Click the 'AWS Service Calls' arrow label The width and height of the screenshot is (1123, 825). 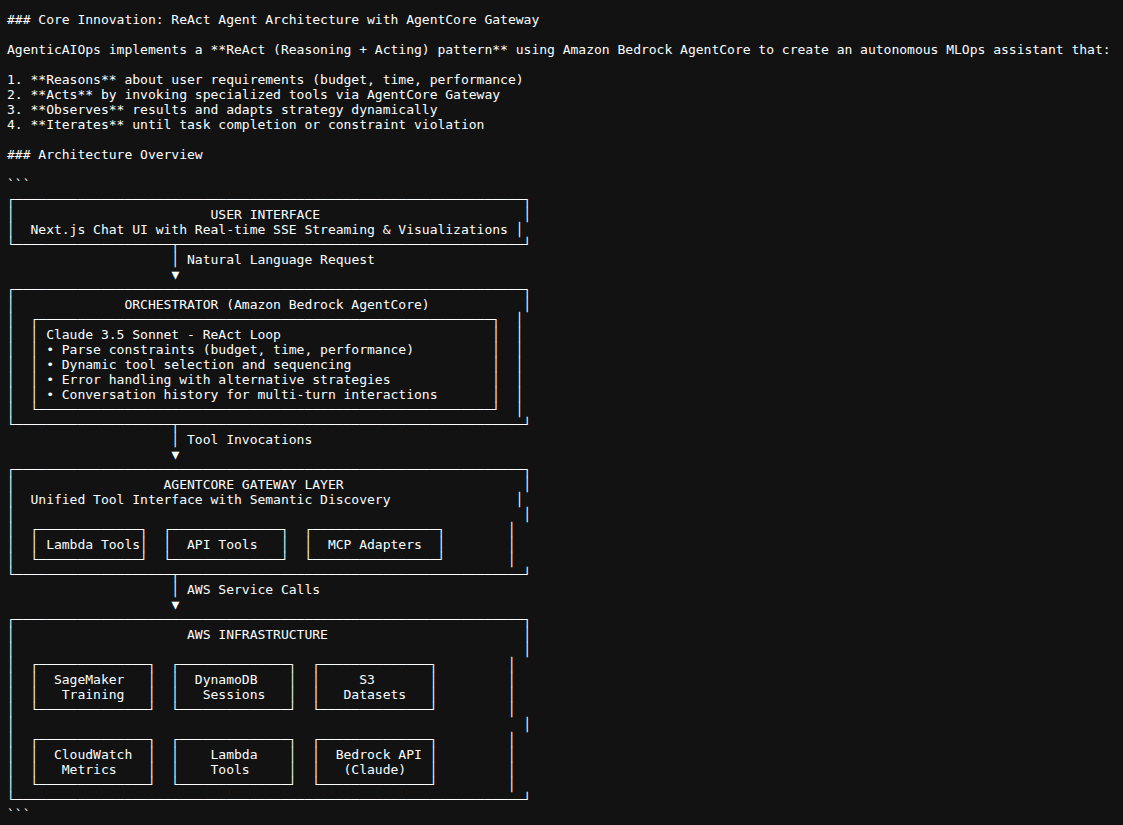[x=254, y=590]
